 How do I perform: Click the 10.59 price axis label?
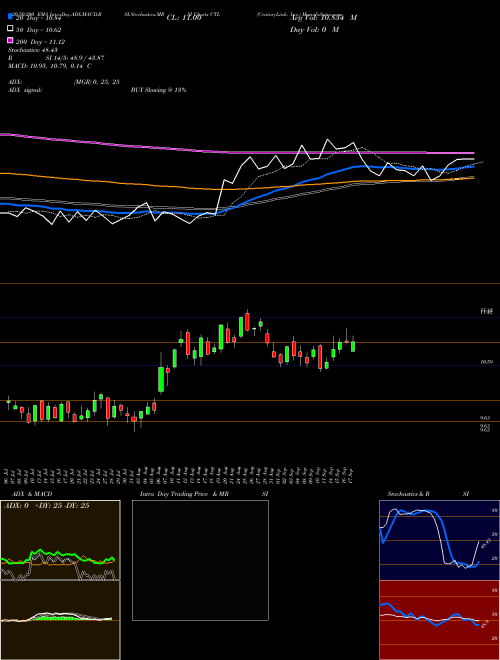pos(486,362)
